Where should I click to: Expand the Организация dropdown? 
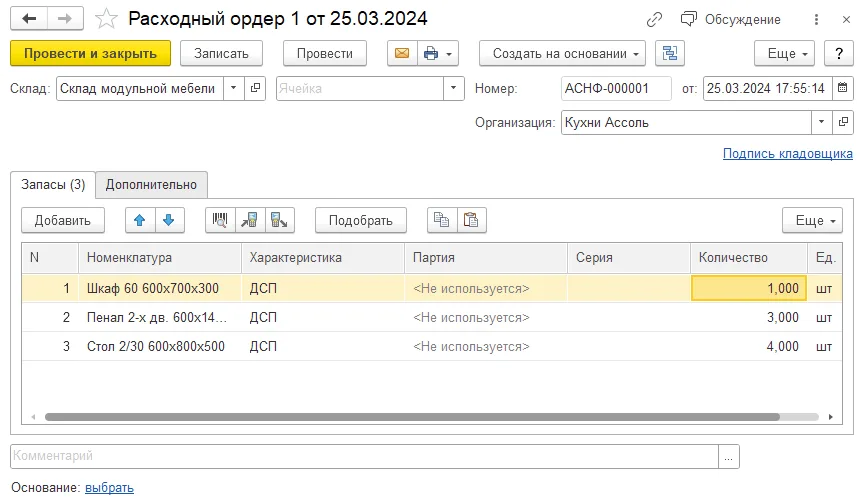(x=821, y=123)
